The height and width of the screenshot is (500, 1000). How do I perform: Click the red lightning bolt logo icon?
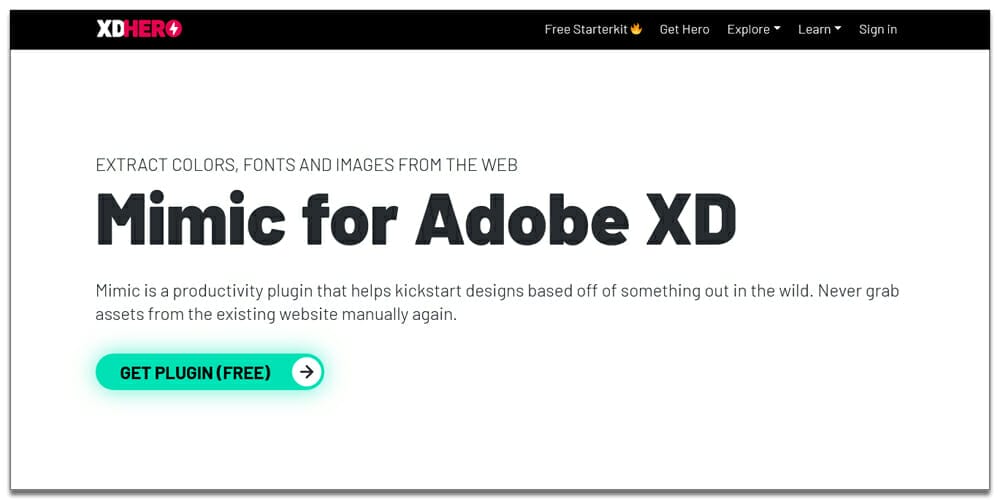tap(174, 29)
